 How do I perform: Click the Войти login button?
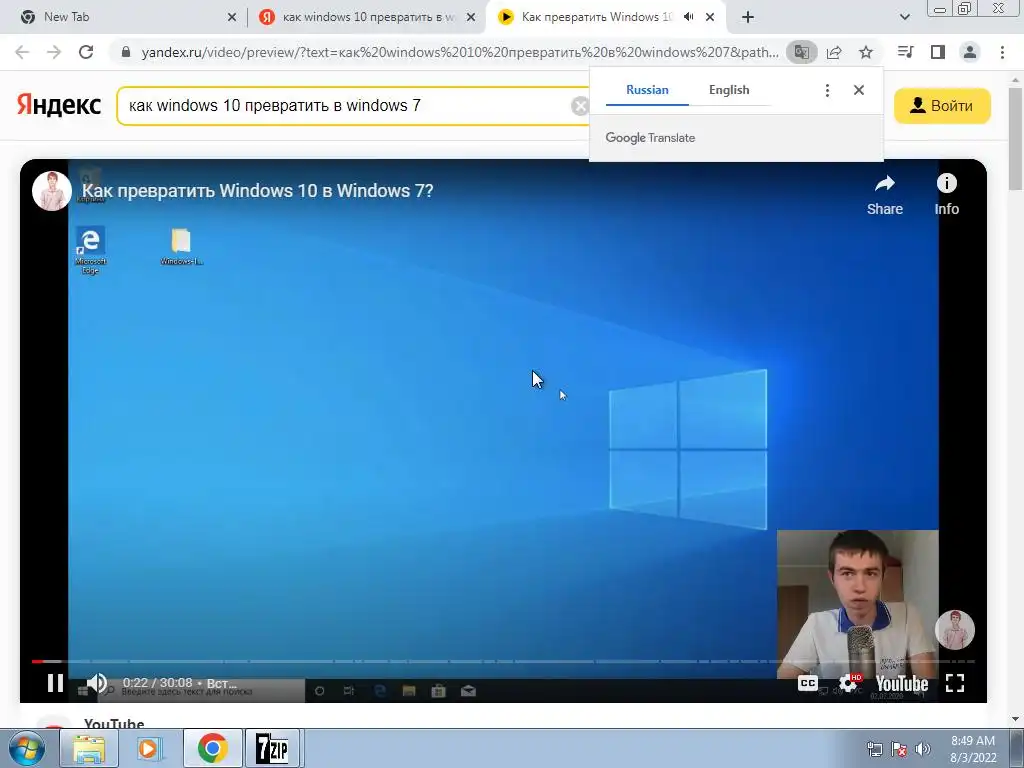click(942, 106)
